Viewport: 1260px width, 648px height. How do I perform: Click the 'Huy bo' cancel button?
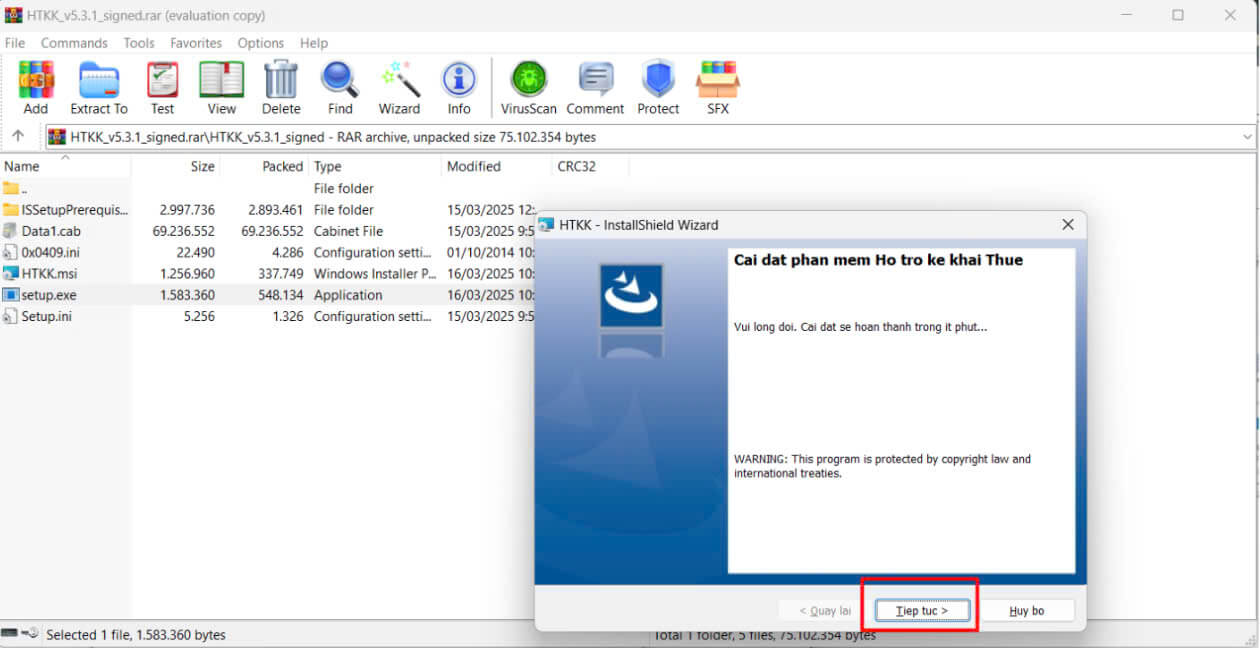click(x=1027, y=610)
